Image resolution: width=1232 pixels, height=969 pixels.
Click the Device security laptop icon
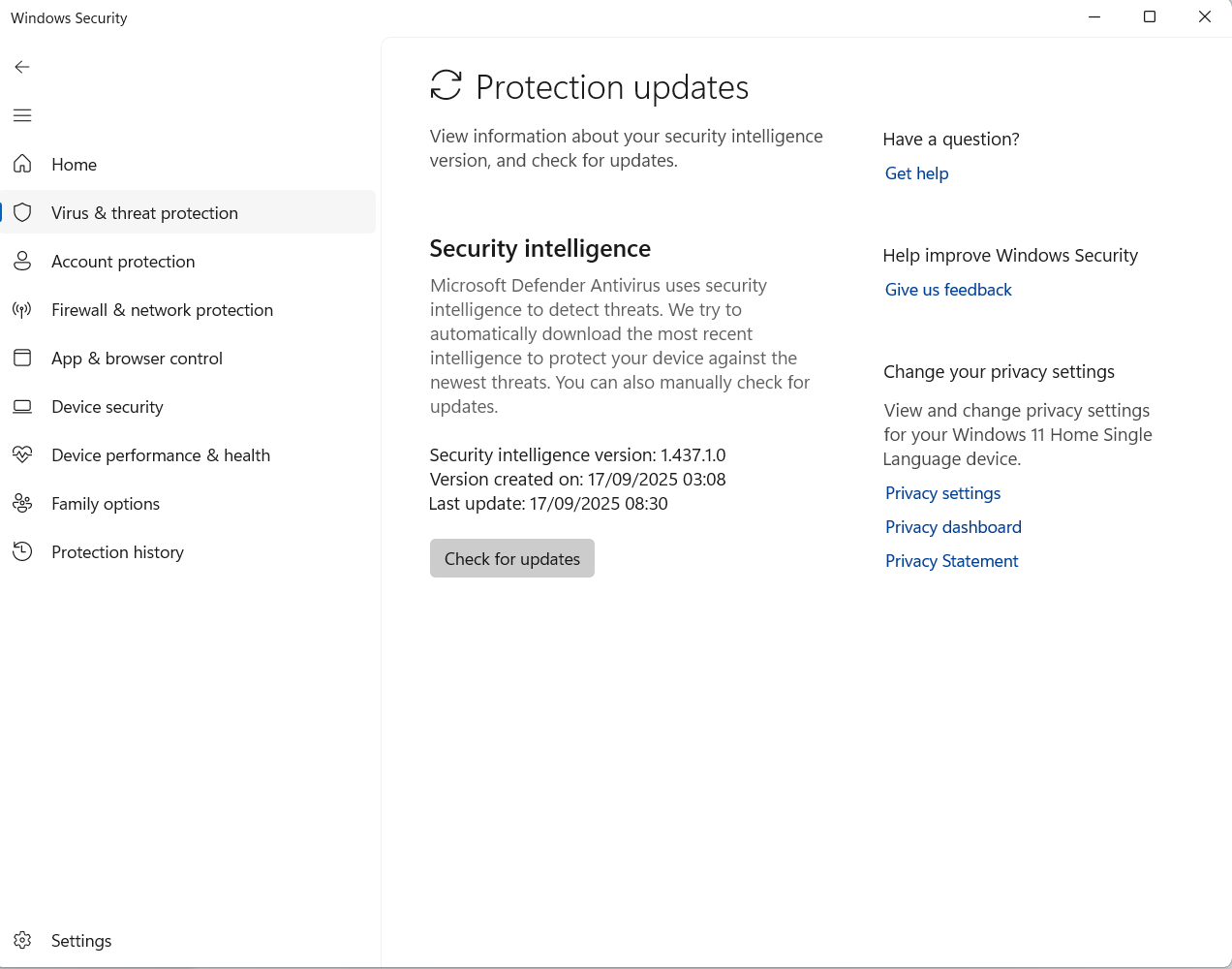coord(22,406)
